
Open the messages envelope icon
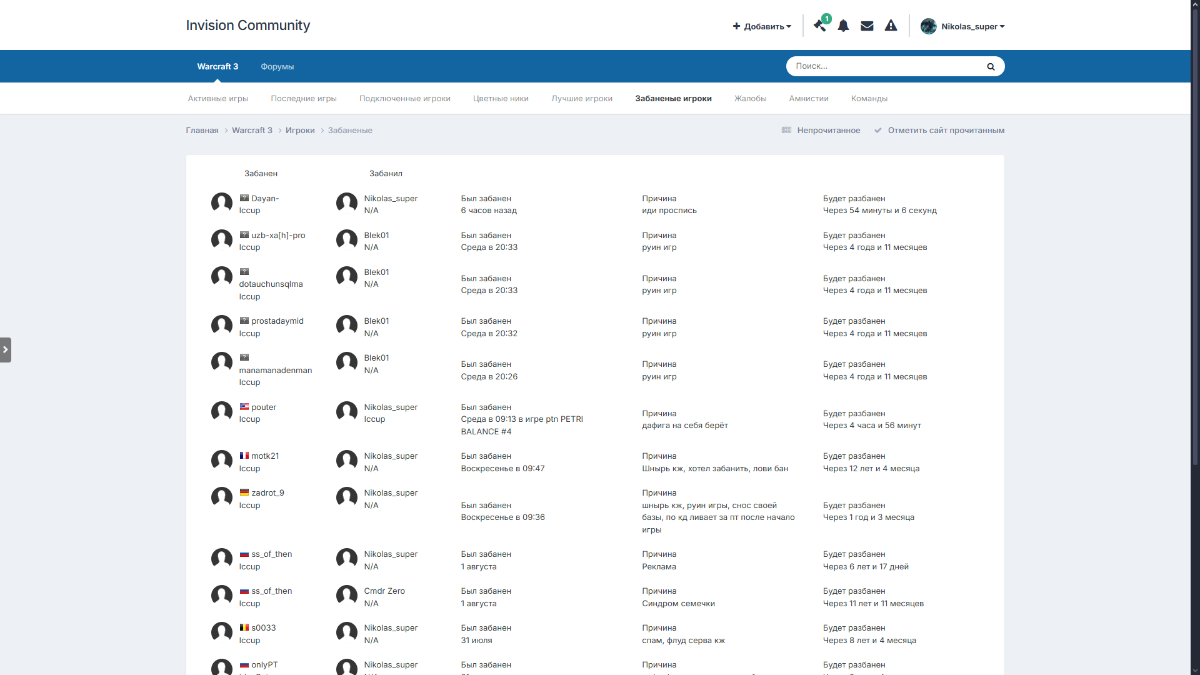point(867,26)
